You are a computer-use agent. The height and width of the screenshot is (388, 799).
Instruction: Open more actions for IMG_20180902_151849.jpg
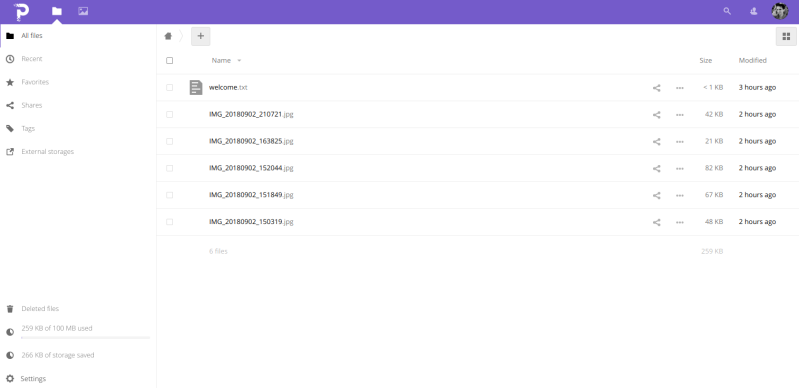(x=680, y=195)
